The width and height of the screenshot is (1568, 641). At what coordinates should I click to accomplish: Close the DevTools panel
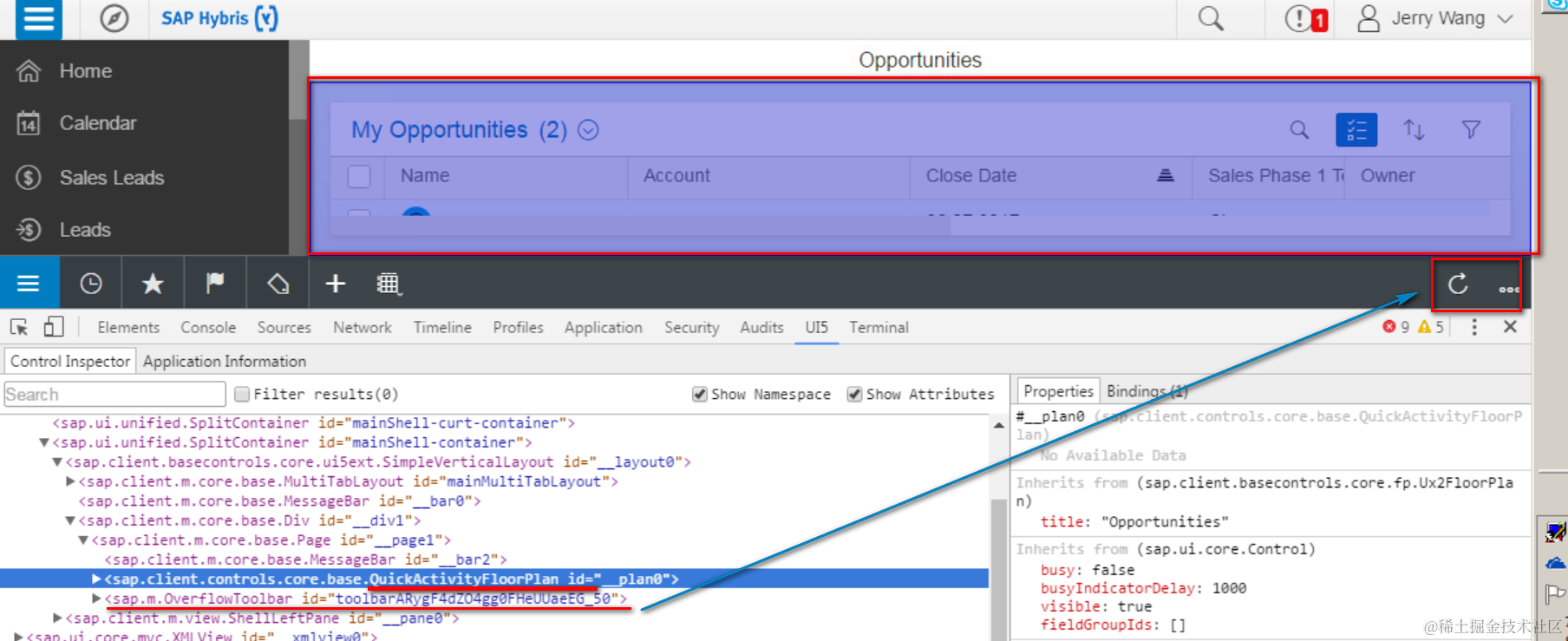1510,327
